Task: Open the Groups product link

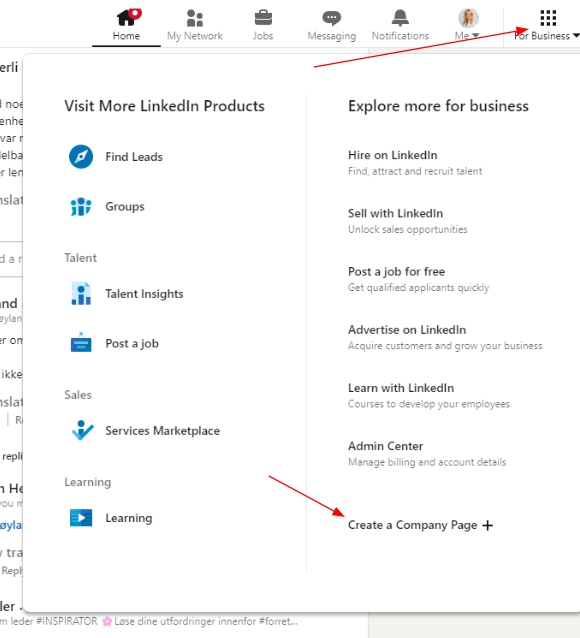Action: click(x=125, y=207)
